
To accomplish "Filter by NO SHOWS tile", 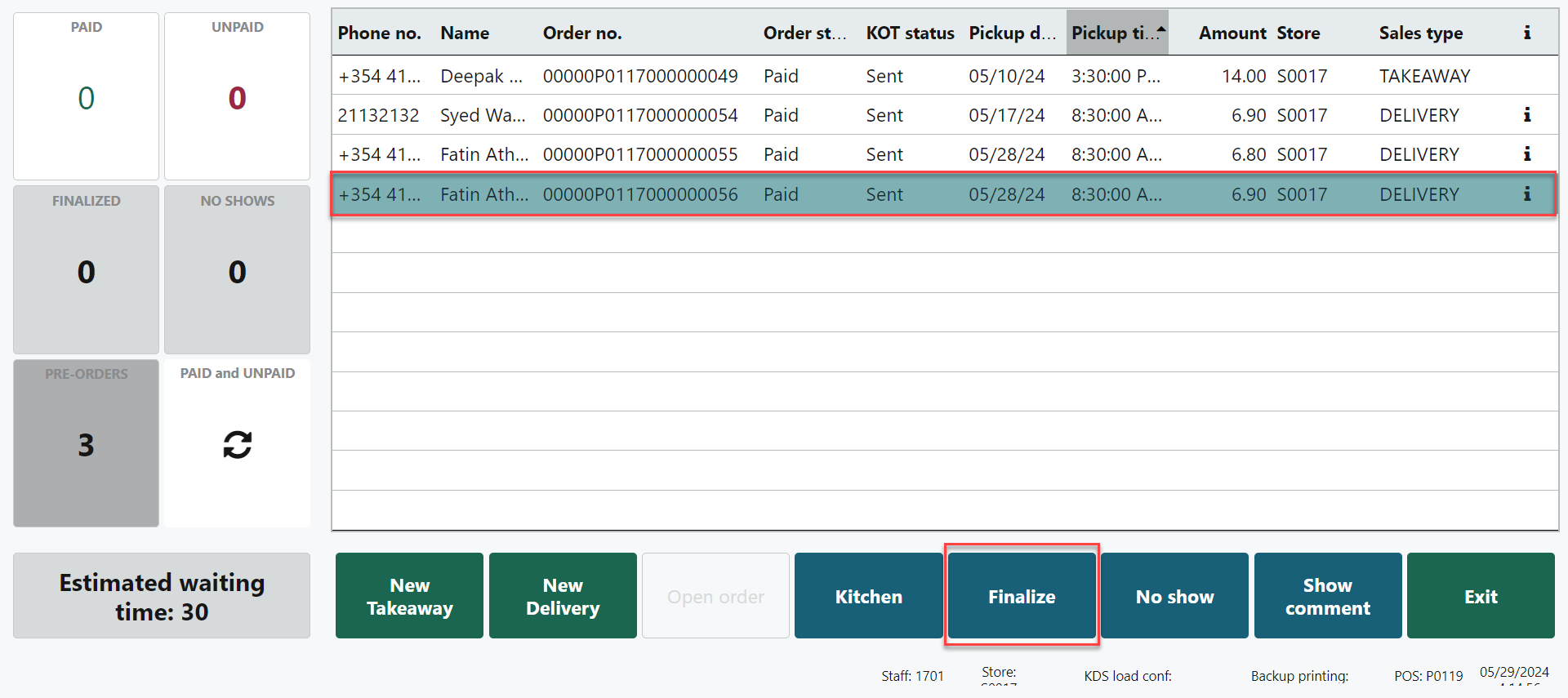I will point(237,269).
